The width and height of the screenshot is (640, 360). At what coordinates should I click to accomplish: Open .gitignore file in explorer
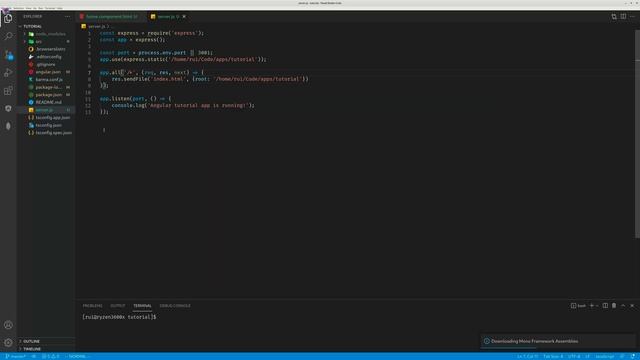(x=47, y=64)
